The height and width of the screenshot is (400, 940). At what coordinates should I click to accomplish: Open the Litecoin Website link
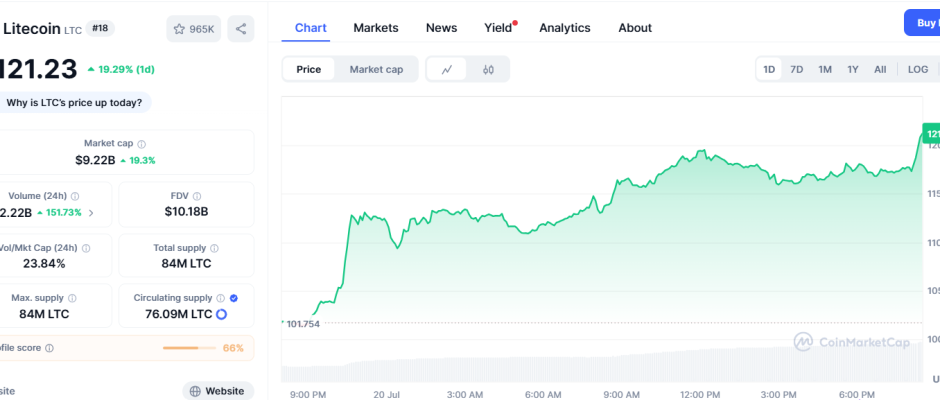pyautogui.click(x=217, y=391)
